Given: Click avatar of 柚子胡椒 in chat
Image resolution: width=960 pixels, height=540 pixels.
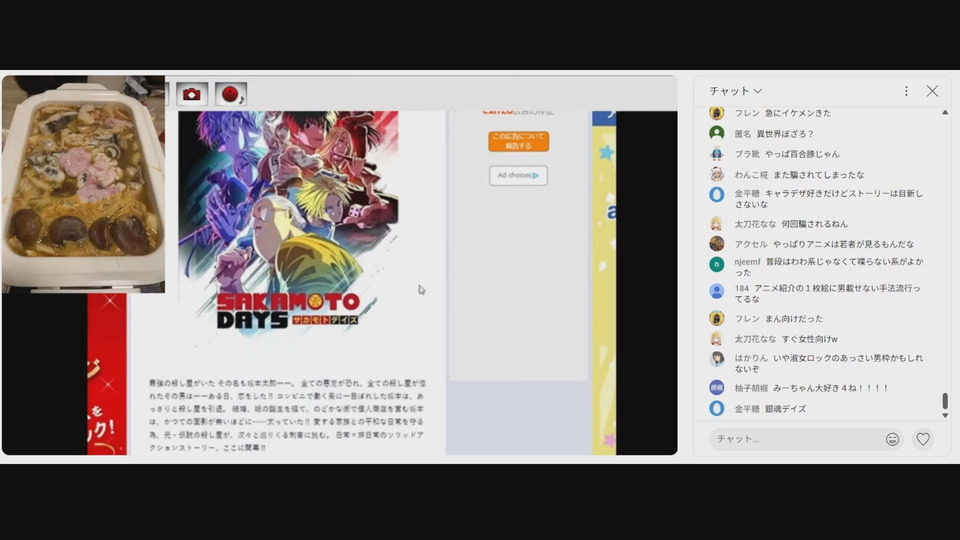Looking at the screenshot, I should (x=717, y=388).
